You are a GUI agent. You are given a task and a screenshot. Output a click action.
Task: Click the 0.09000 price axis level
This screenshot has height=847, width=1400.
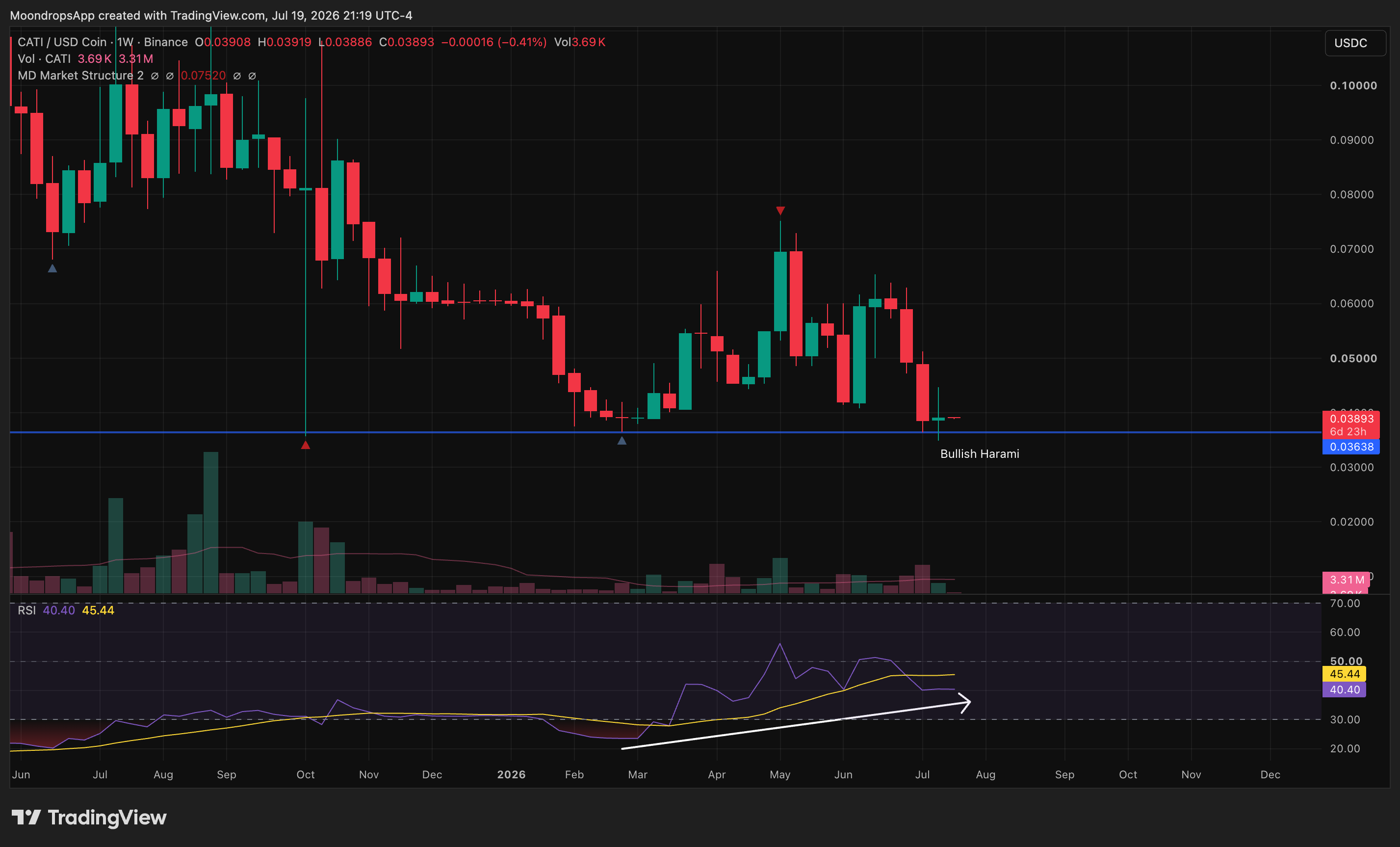pyautogui.click(x=1352, y=140)
